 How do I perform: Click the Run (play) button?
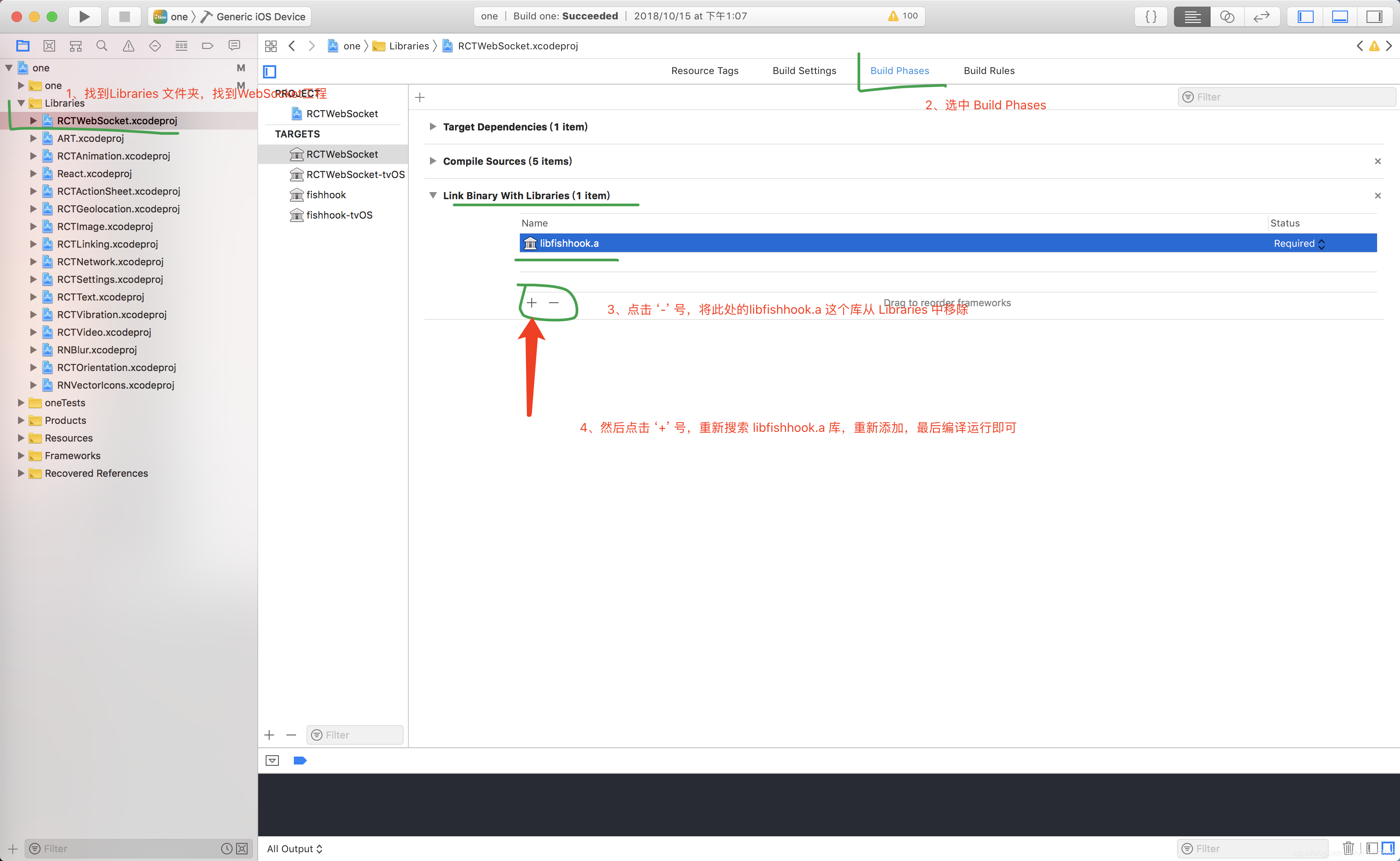click(84, 16)
